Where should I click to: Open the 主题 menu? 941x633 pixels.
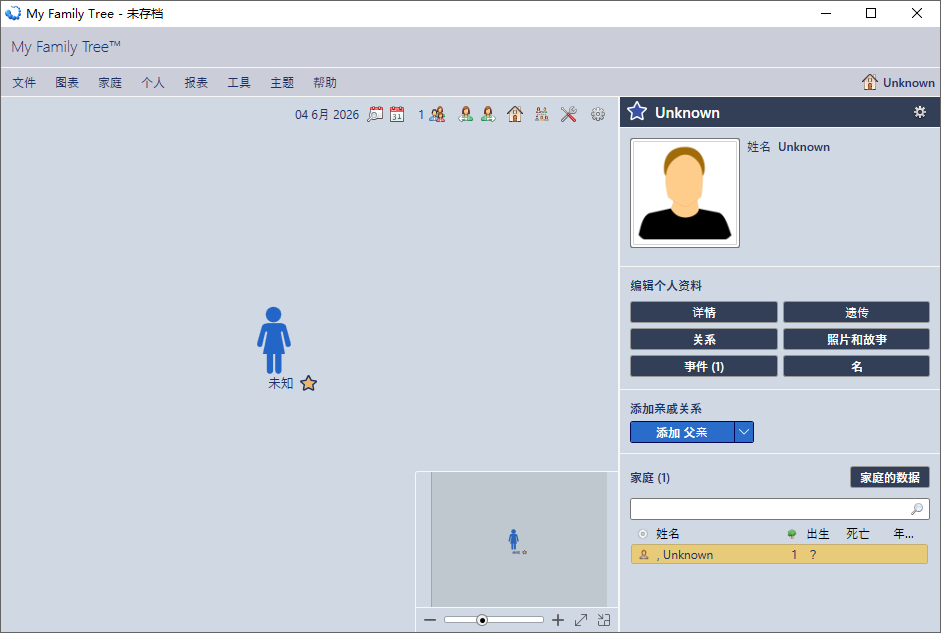point(282,82)
